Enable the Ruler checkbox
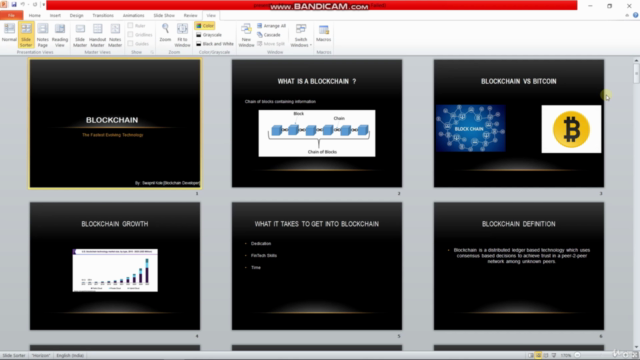 pos(130,26)
